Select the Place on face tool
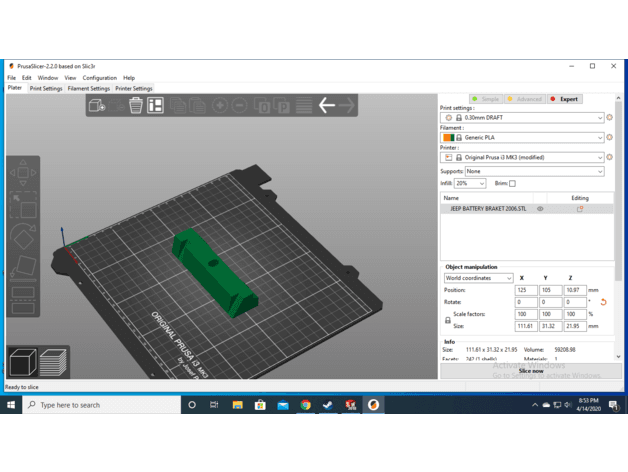This screenshot has height=472, width=628. pyautogui.click(x=23, y=266)
